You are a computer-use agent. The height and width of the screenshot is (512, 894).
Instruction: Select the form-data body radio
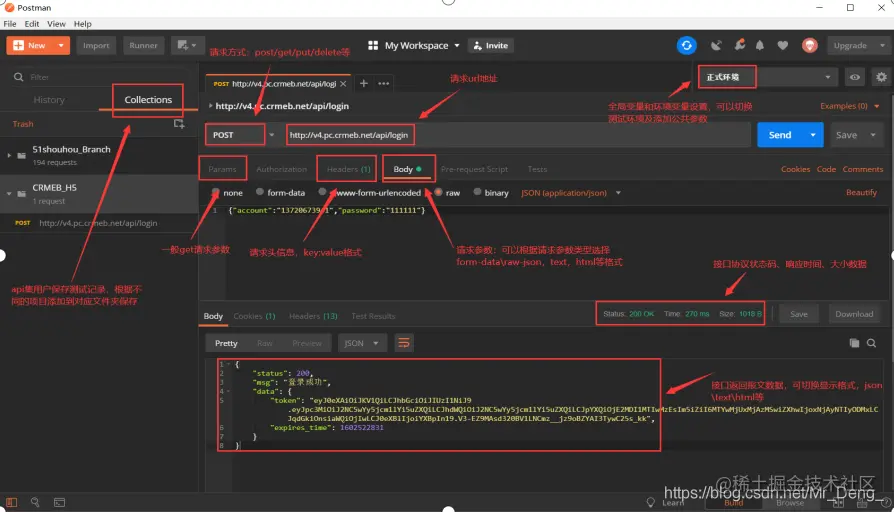[x=260, y=192]
